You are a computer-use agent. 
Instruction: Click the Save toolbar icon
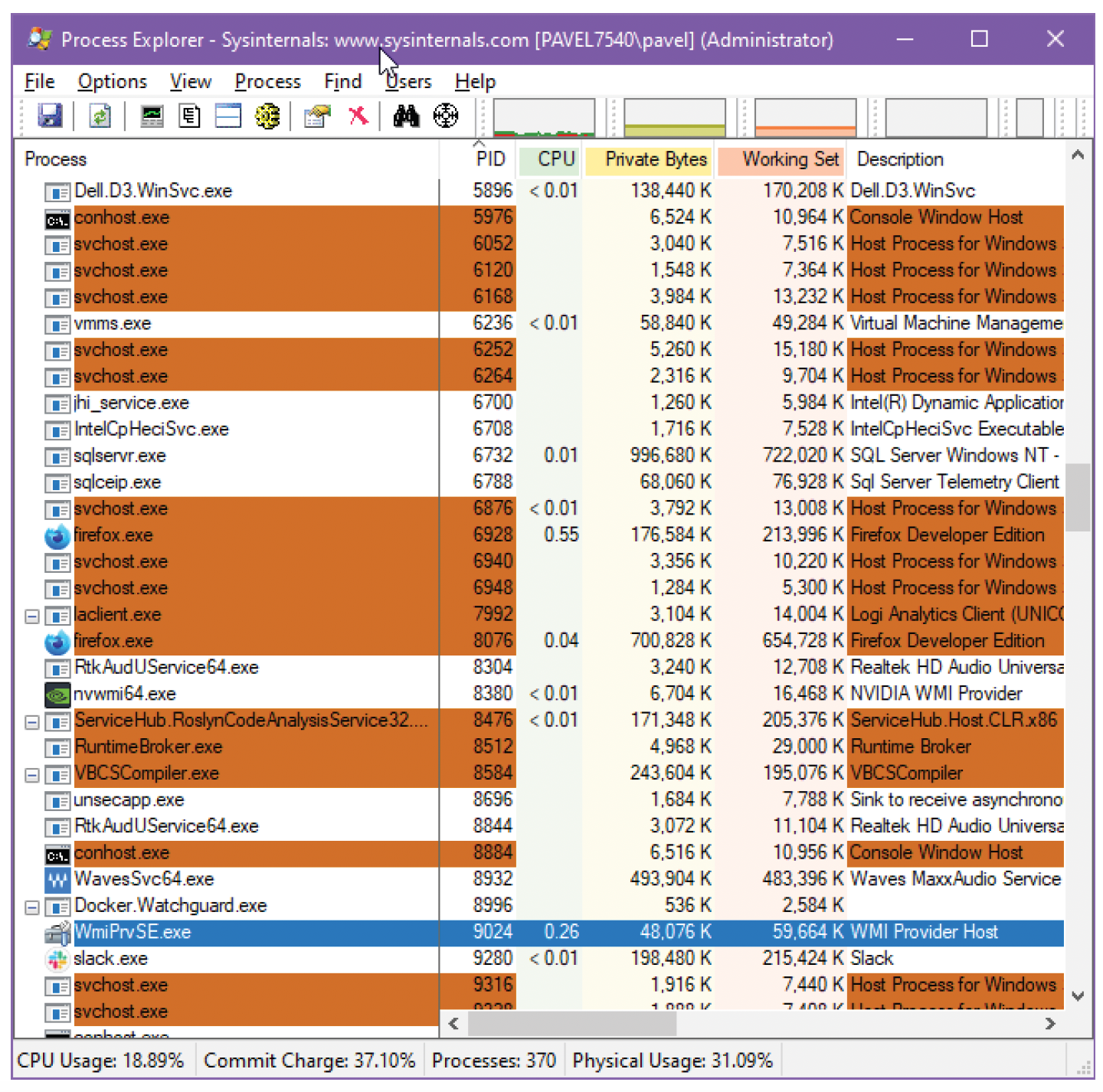pos(51,116)
